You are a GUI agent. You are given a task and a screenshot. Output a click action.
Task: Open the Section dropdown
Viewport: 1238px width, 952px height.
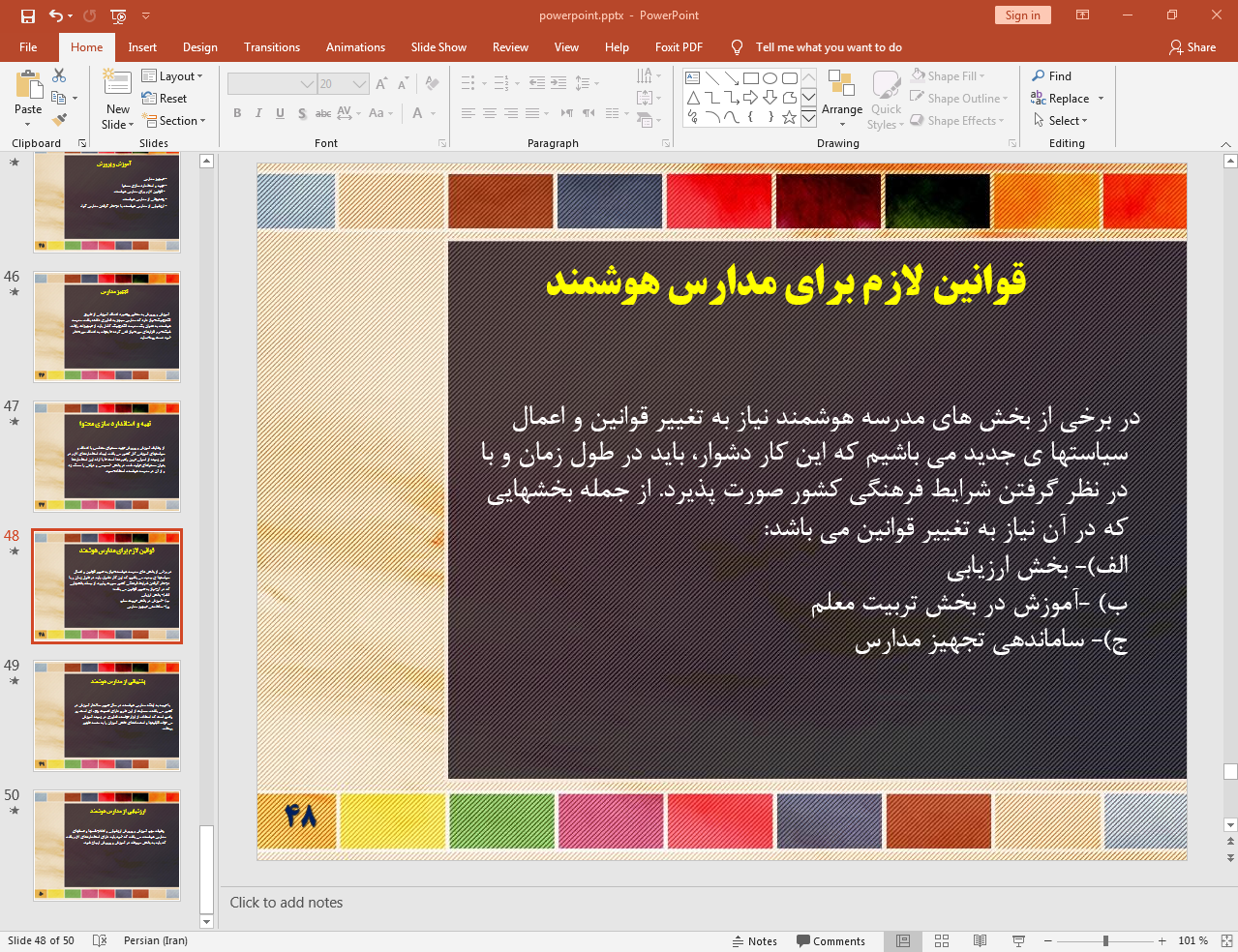(174, 121)
